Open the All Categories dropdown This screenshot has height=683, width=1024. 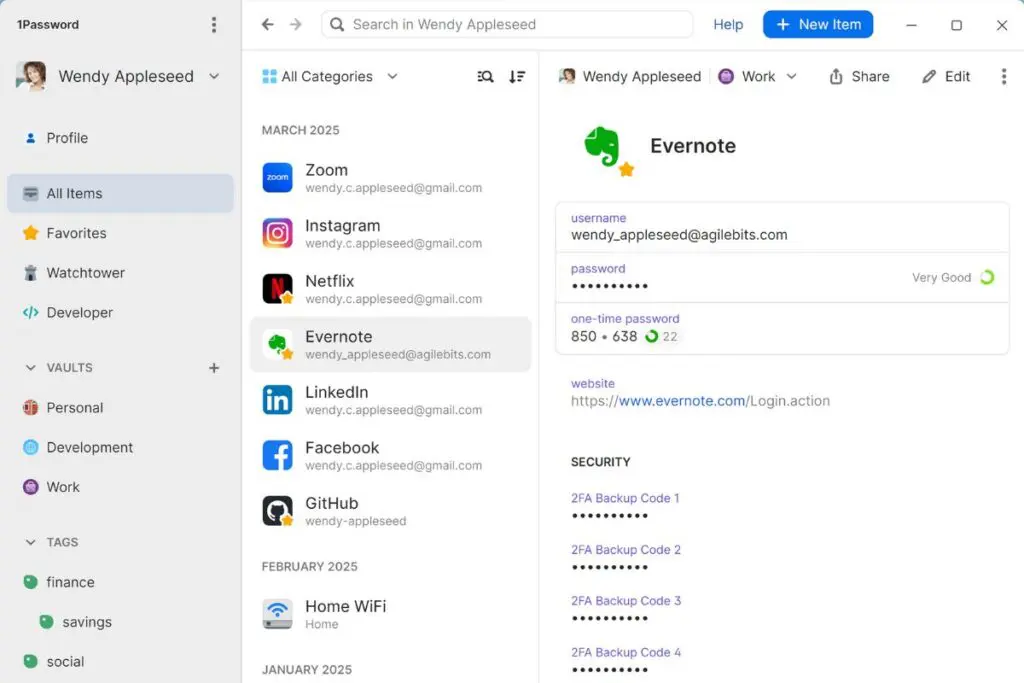tap(330, 76)
